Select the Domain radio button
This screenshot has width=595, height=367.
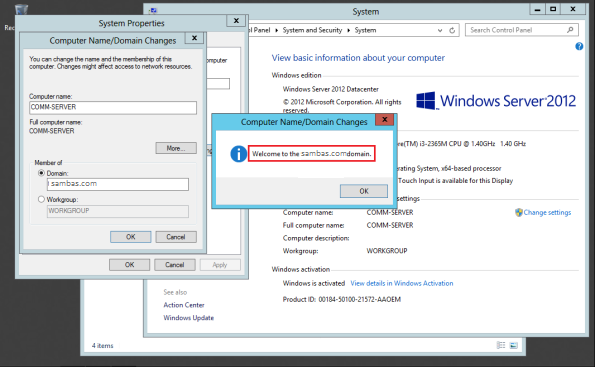(x=41, y=173)
